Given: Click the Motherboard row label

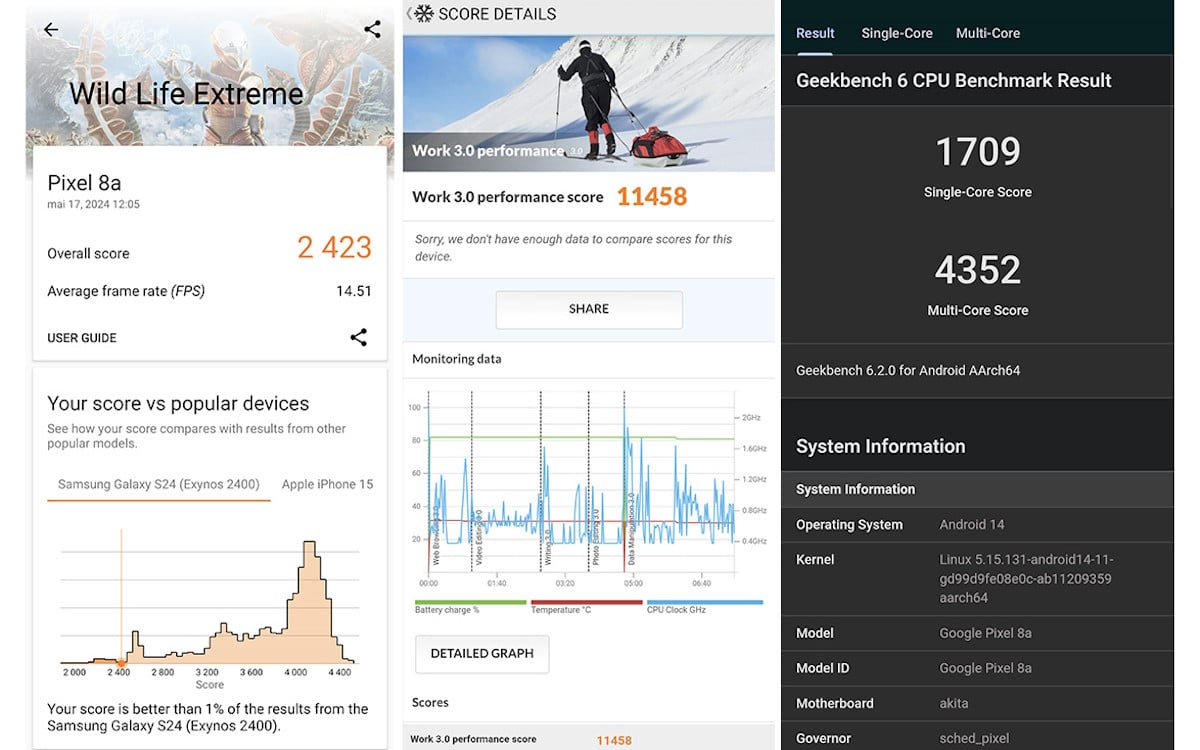Looking at the screenshot, I should point(835,703).
